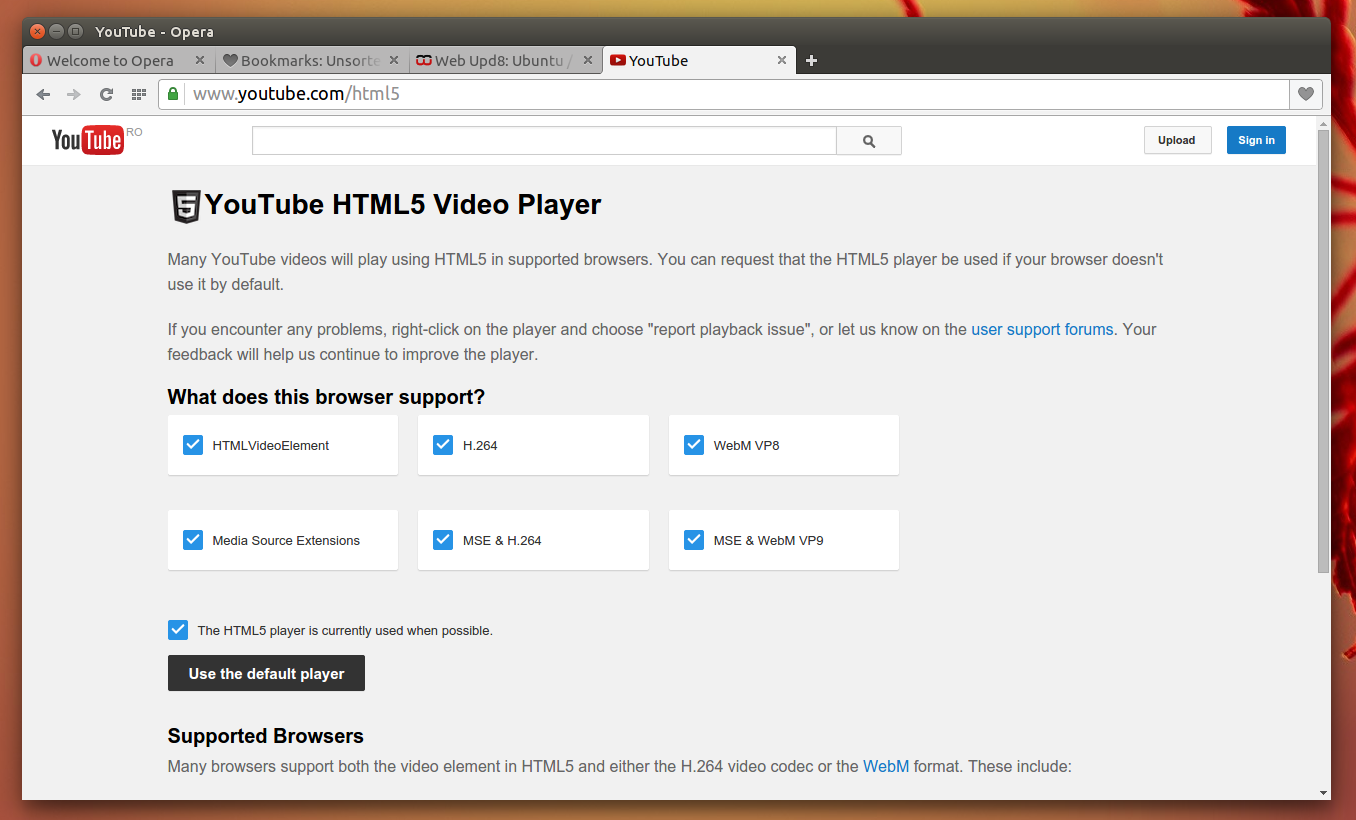Click the YouTube search input field
Viewport: 1356px width, 820px height.
pos(544,141)
